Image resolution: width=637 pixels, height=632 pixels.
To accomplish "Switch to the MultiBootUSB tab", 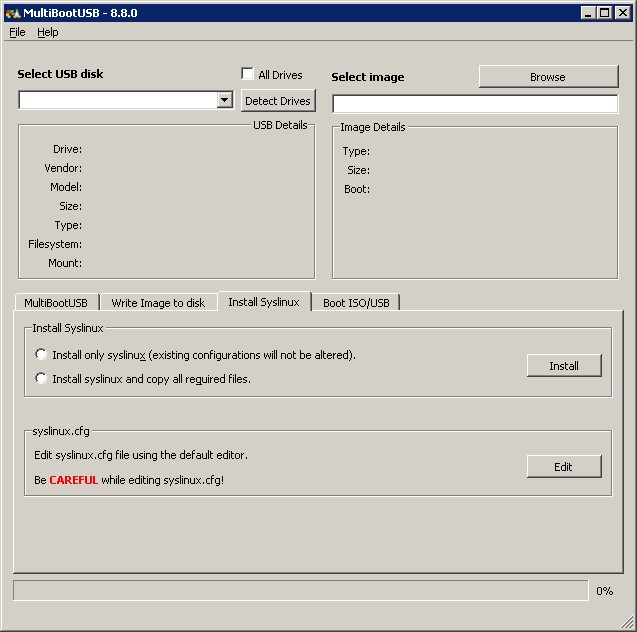I will click(56, 303).
